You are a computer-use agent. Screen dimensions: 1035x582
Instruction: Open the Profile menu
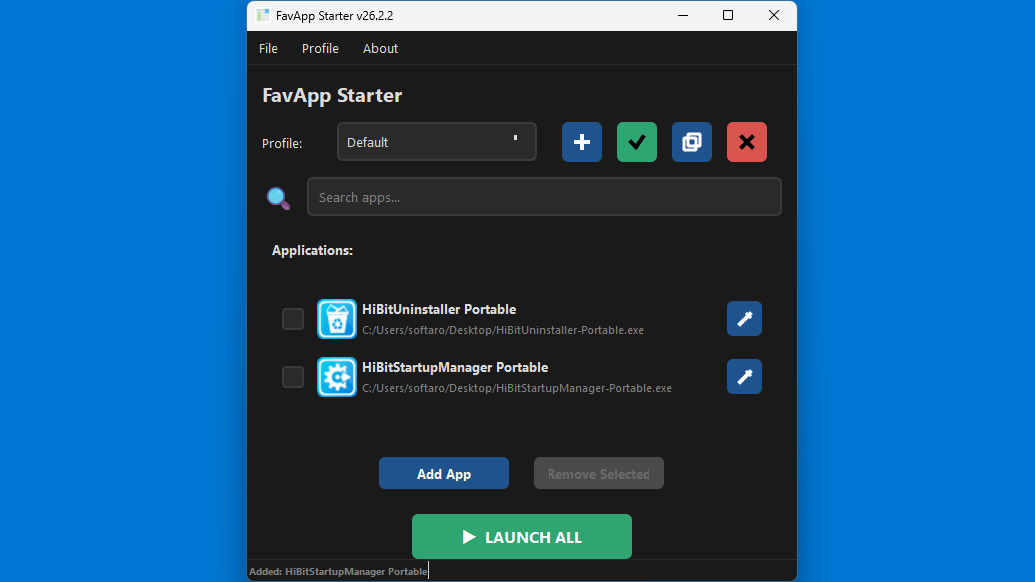point(320,48)
